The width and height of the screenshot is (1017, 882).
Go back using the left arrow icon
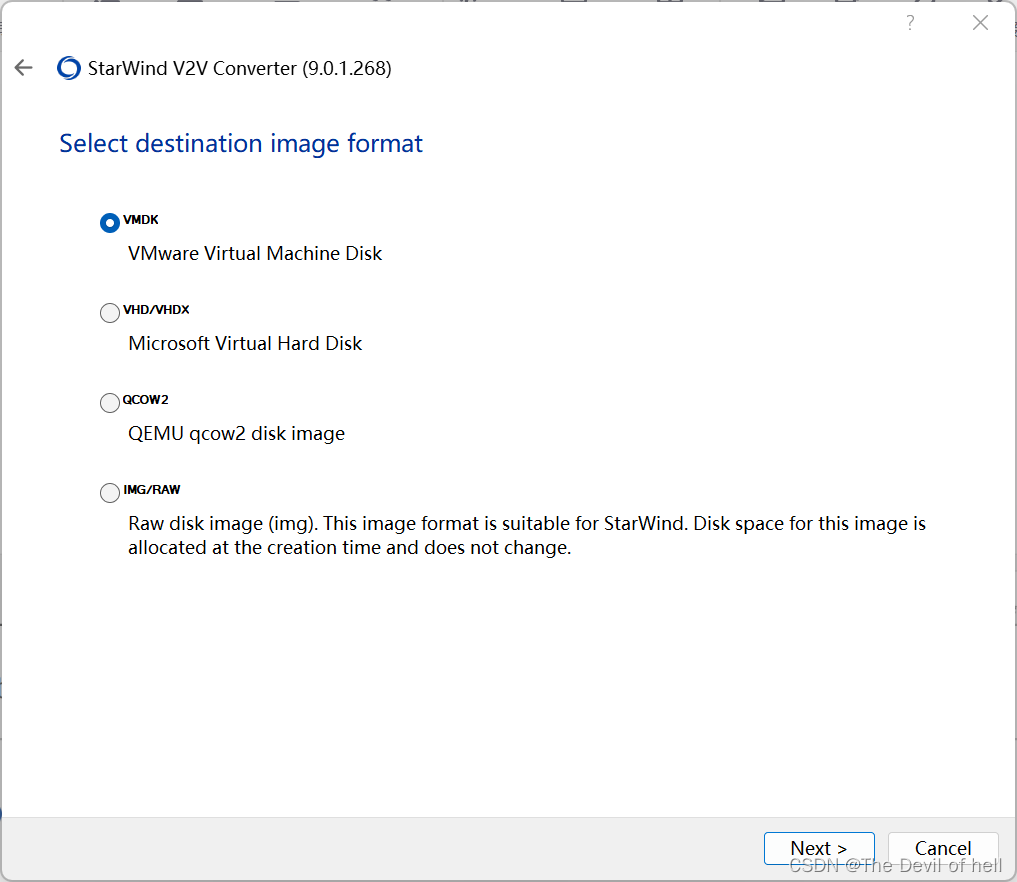coord(23,67)
